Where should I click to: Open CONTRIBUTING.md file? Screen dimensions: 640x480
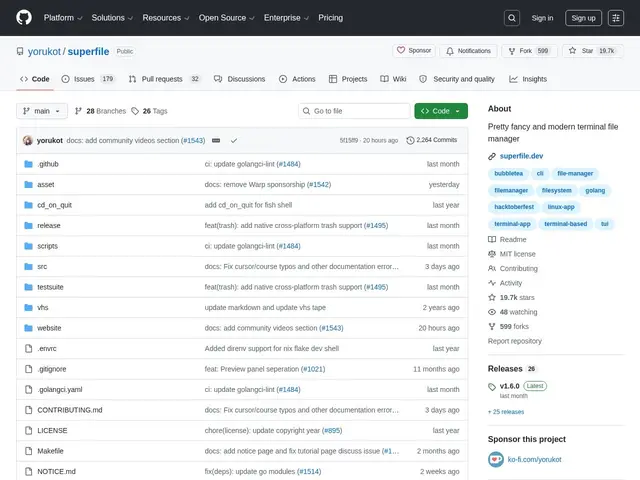(x=70, y=410)
